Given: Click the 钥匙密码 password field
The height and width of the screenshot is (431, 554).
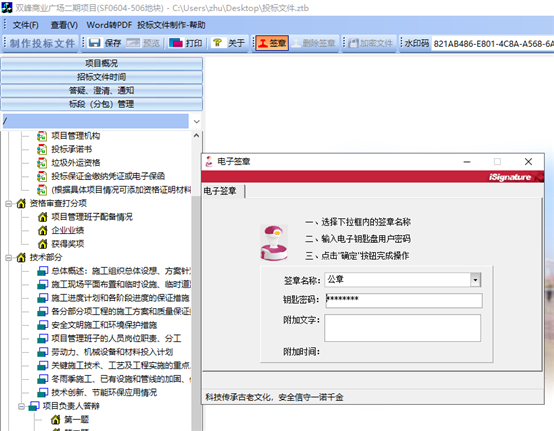Looking at the screenshot, I should point(403,300).
